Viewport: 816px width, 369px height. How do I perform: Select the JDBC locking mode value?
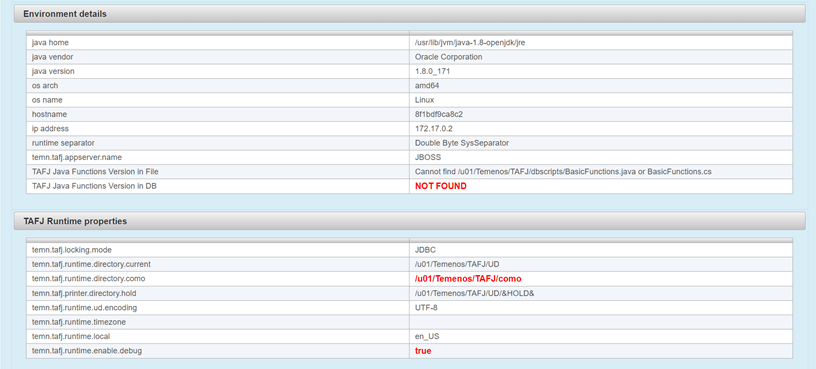[425, 250]
